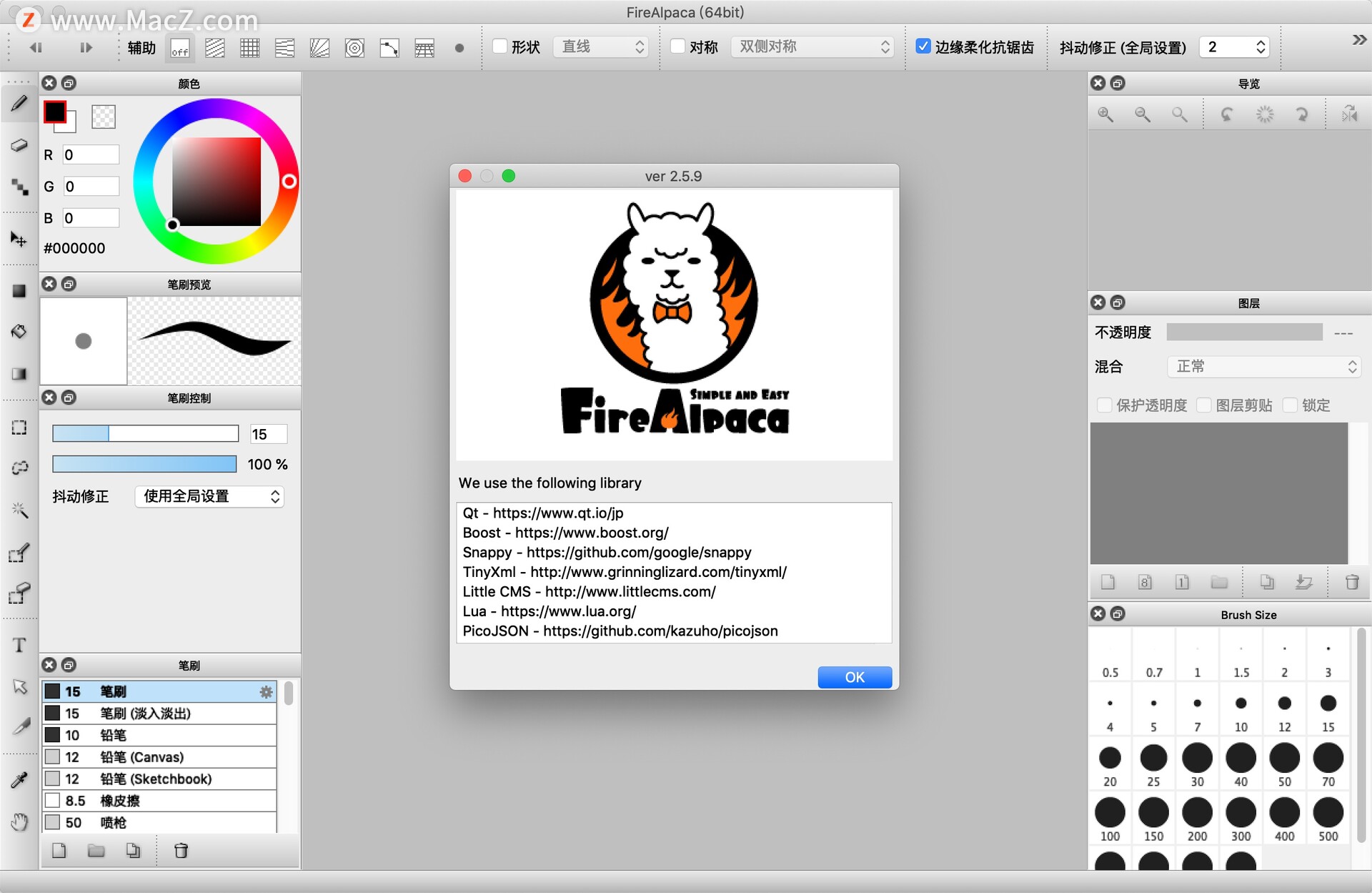Expand toolbar overflow chevron

1358,40
